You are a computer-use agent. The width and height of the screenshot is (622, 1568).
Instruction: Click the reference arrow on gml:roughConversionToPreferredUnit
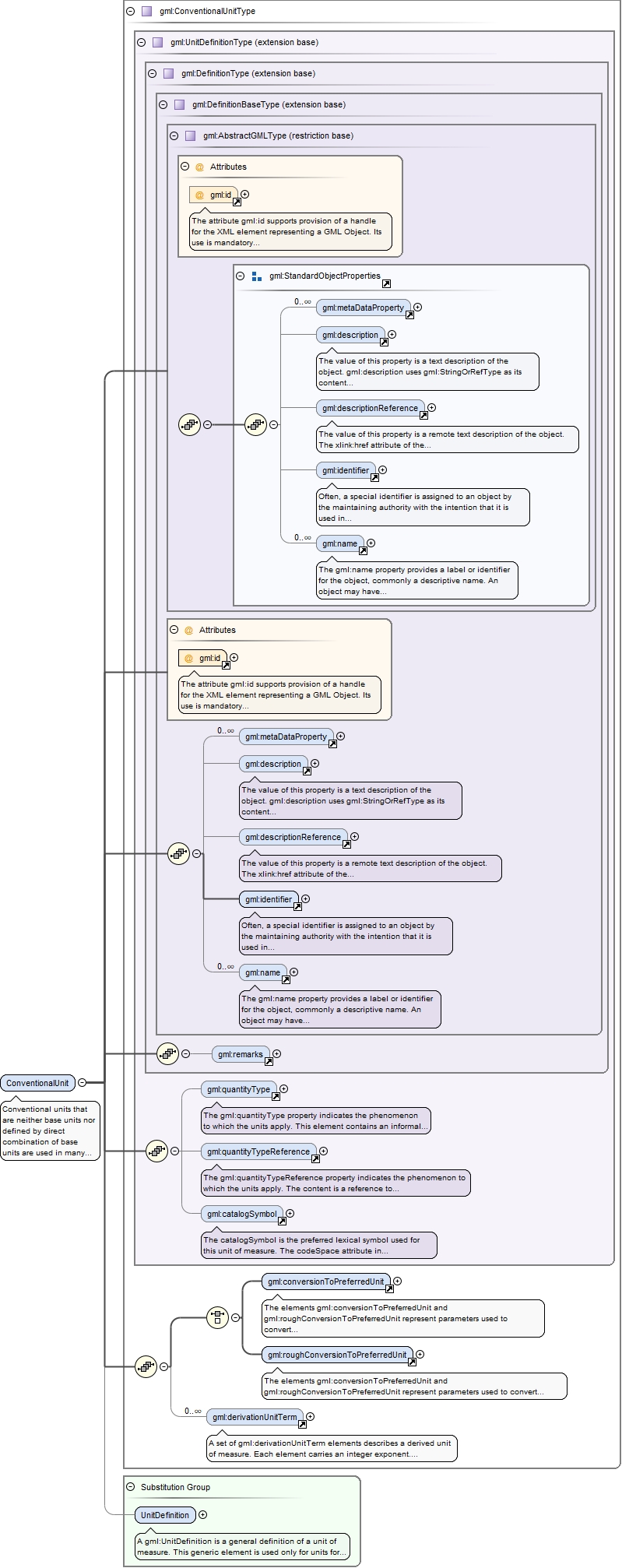tap(412, 1362)
